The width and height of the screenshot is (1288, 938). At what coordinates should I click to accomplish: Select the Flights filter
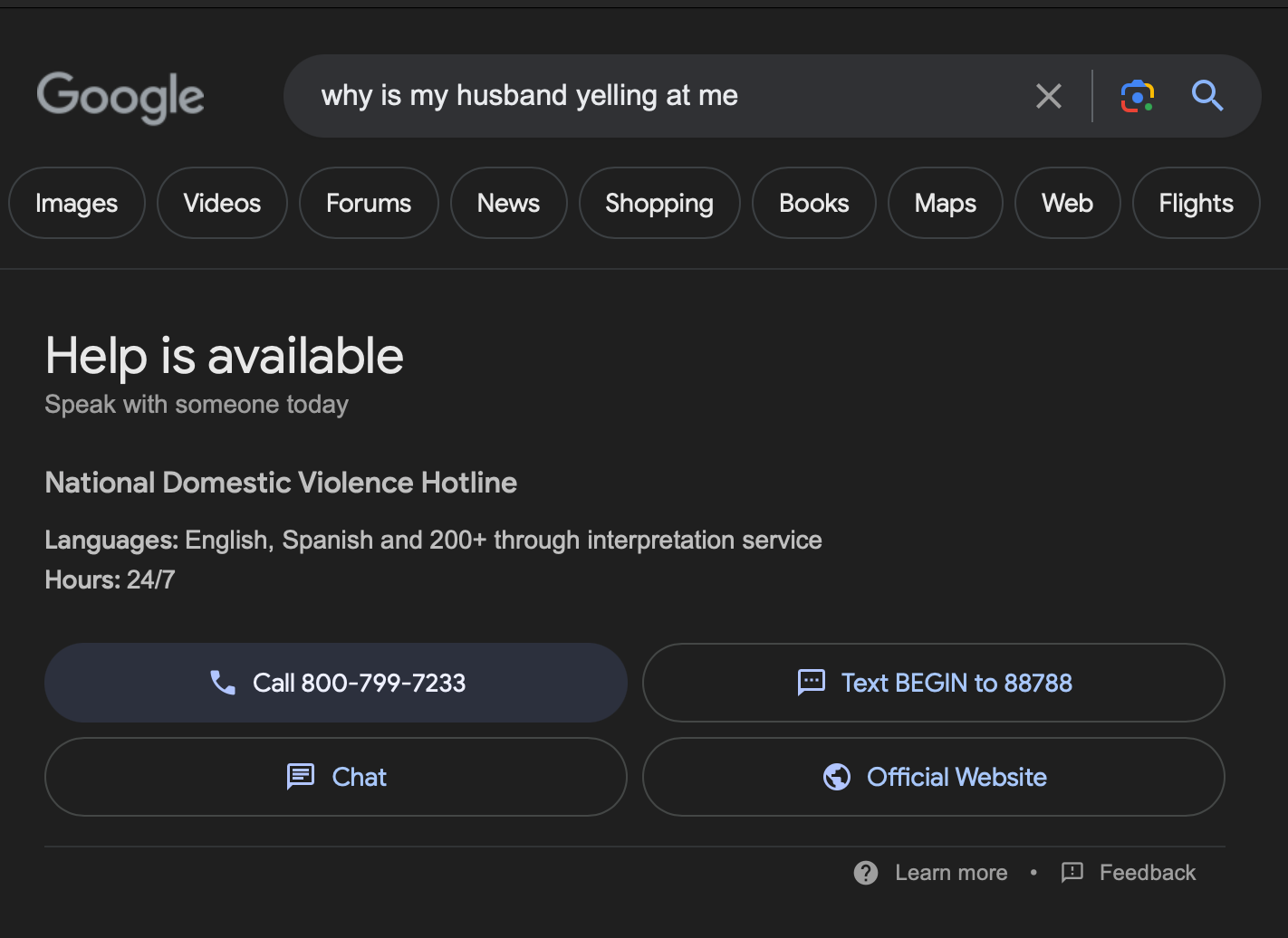[x=1197, y=203]
